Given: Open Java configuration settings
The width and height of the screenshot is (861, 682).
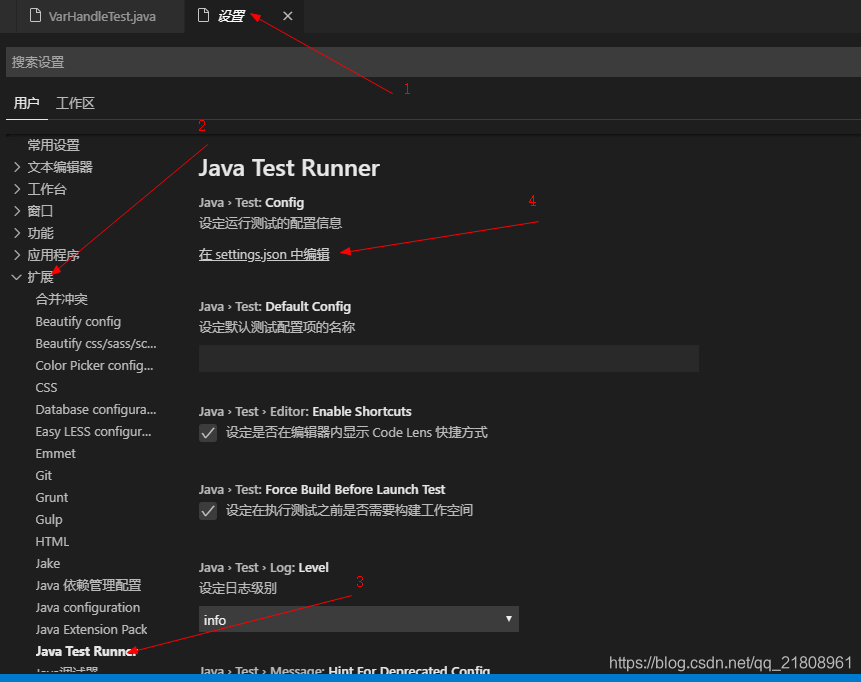Looking at the screenshot, I should point(88,607).
